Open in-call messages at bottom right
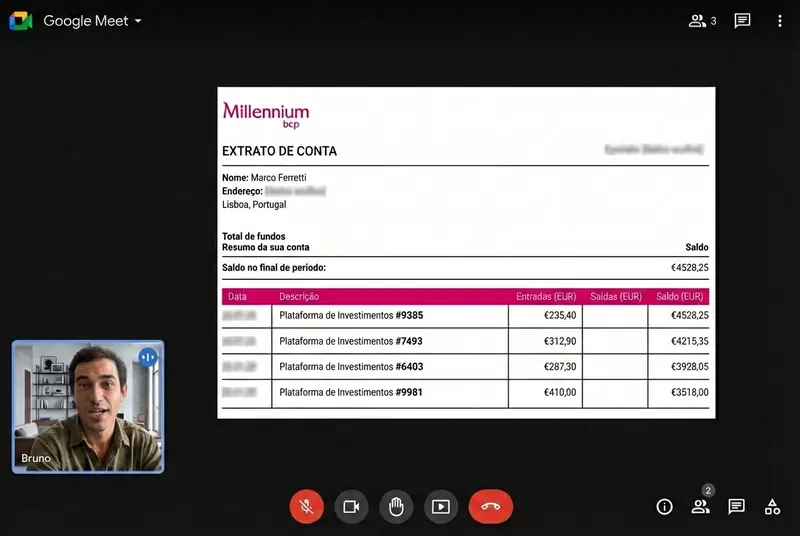Image resolution: width=800 pixels, height=536 pixels. tap(736, 507)
